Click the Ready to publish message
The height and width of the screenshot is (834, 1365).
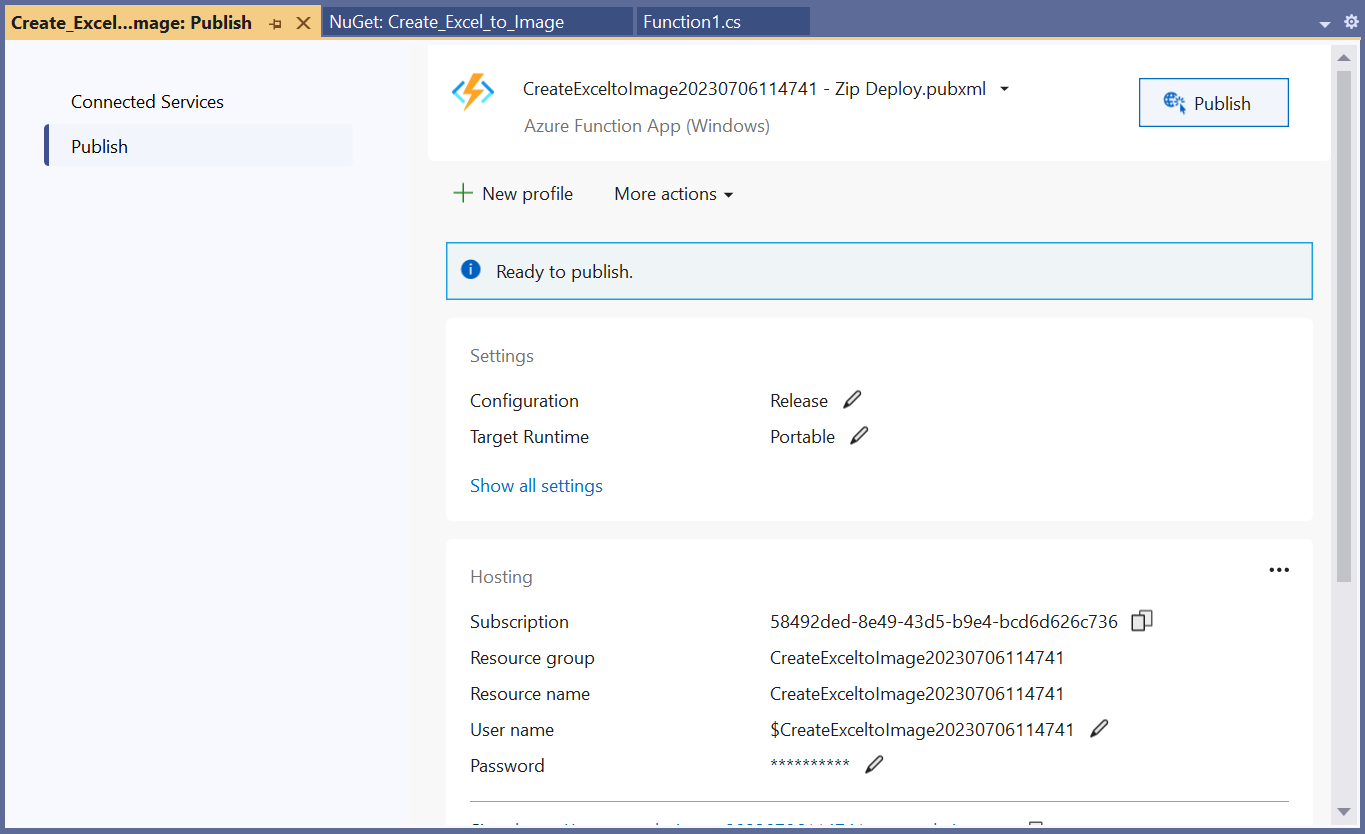(x=564, y=271)
